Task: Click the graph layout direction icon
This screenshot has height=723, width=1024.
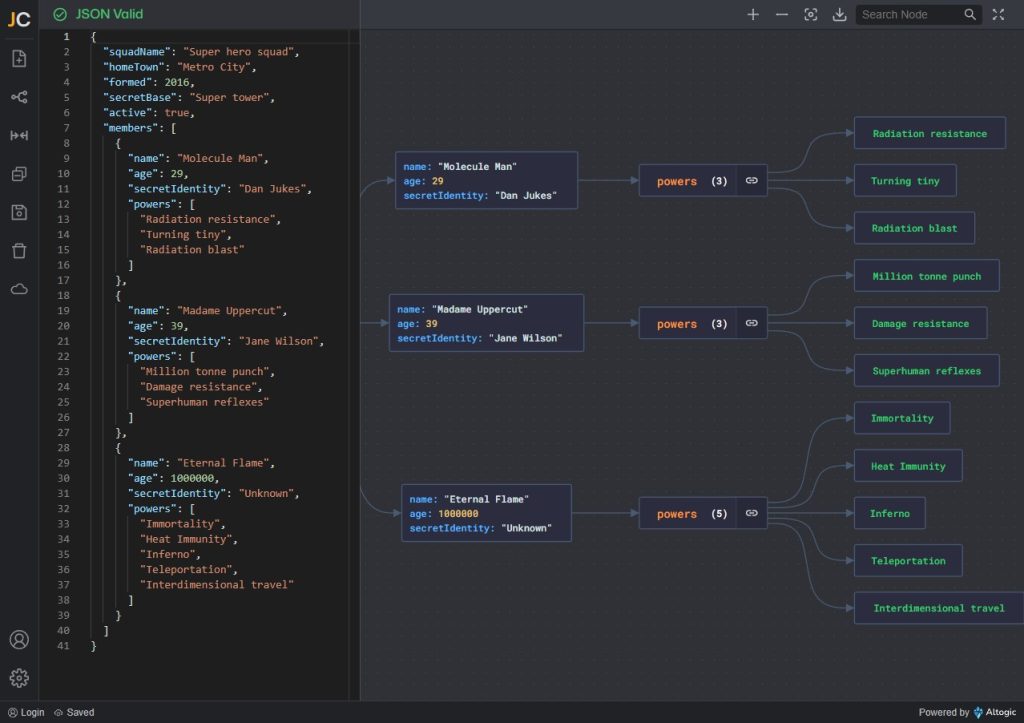Action: point(19,97)
